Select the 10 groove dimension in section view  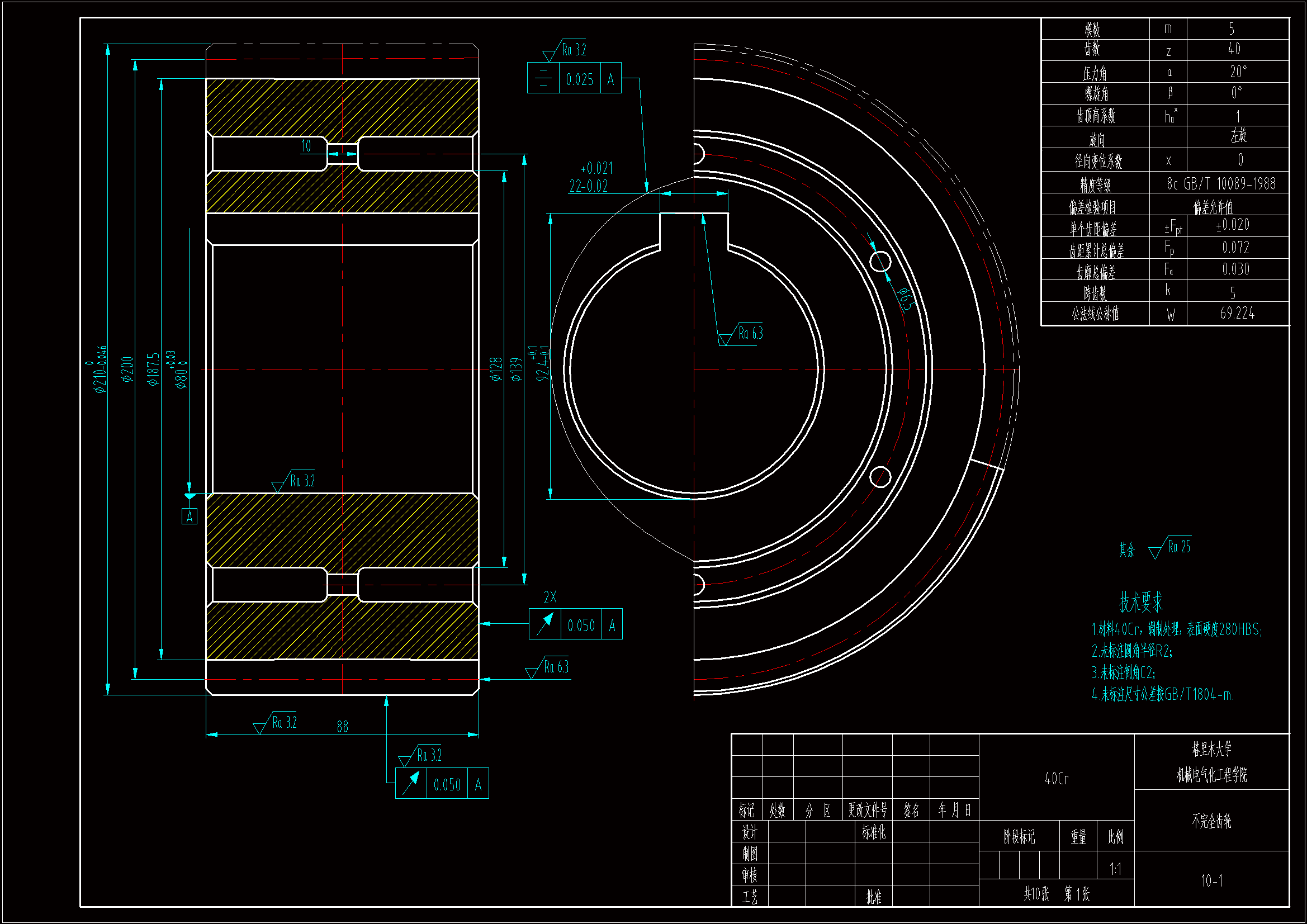(x=306, y=146)
